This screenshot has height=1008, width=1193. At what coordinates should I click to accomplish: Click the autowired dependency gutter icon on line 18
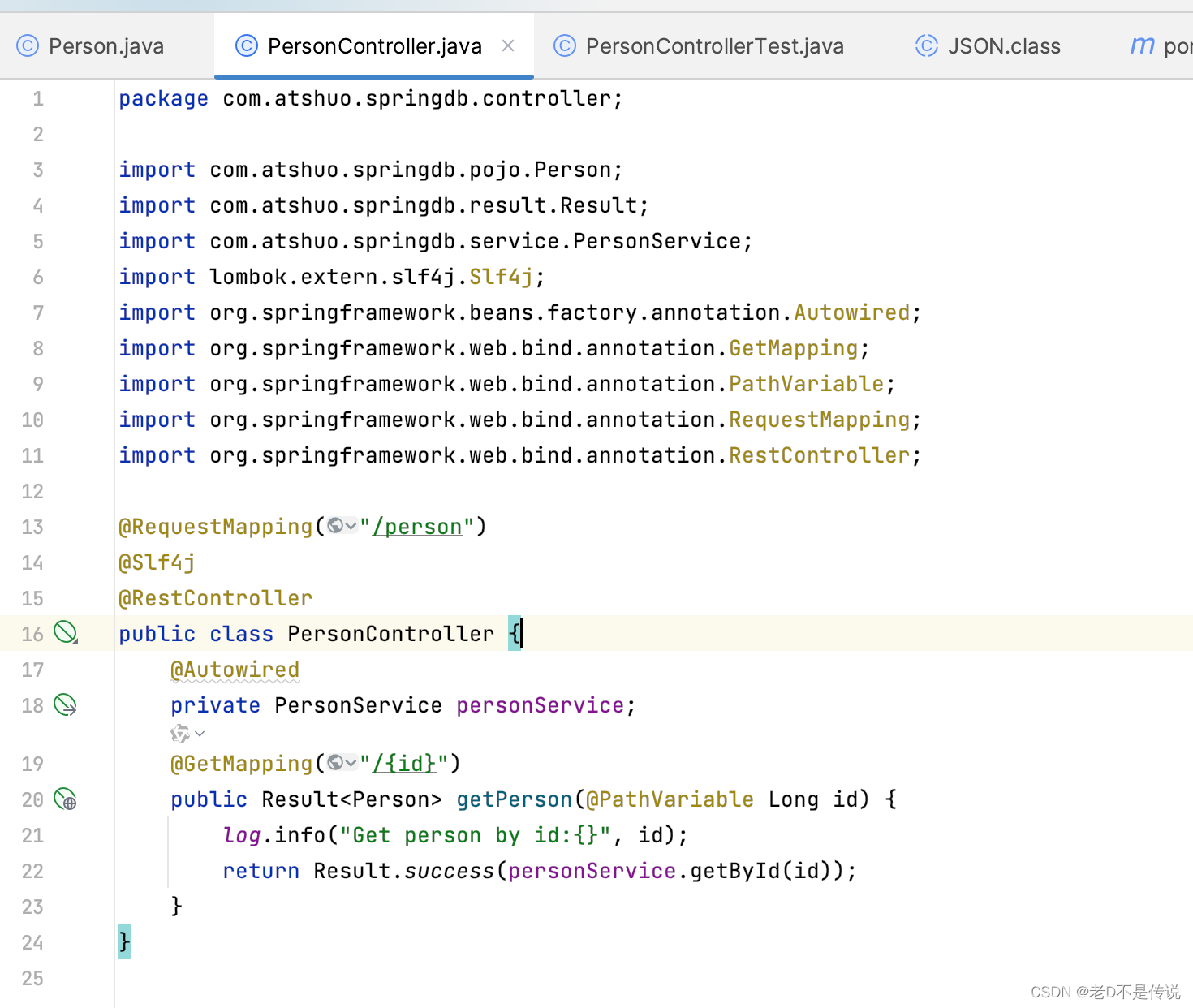coord(66,704)
